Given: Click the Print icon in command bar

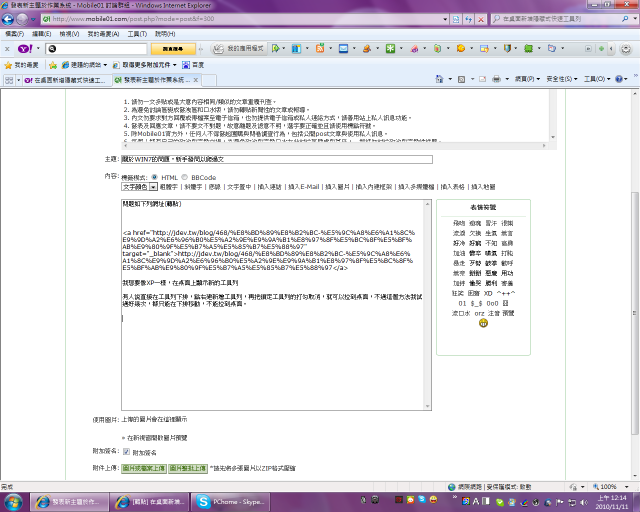Looking at the screenshot, I should coord(496,79).
